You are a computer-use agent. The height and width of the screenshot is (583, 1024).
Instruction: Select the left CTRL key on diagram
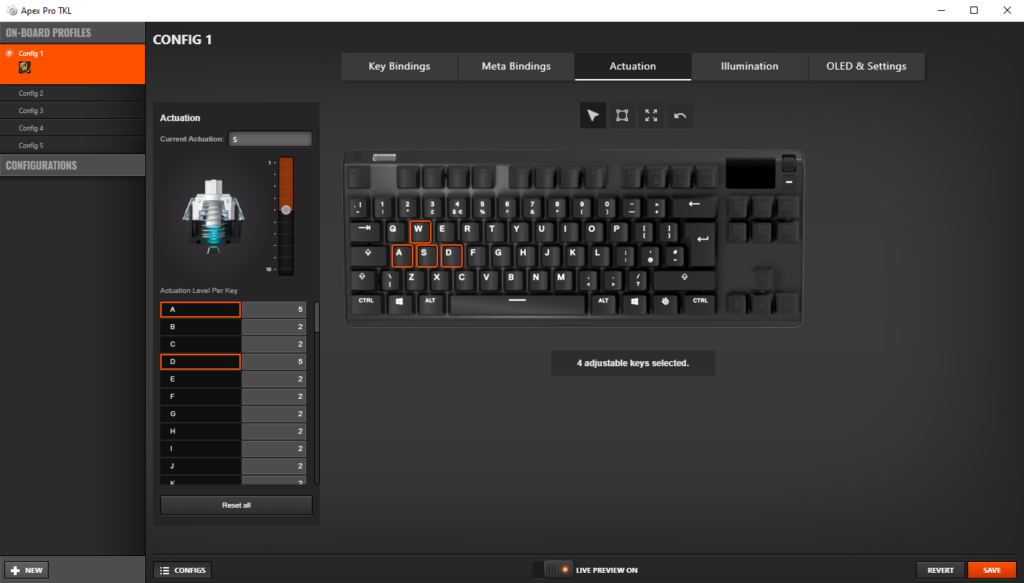coord(366,304)
